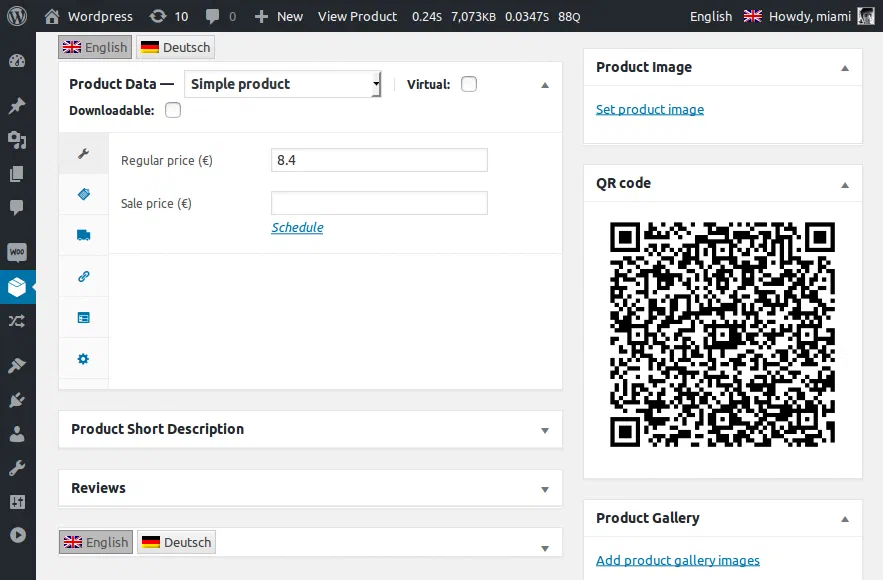Open the WooCommerce menu in sidebar
This screenshot has height=580, width=883.
point(17,252)
